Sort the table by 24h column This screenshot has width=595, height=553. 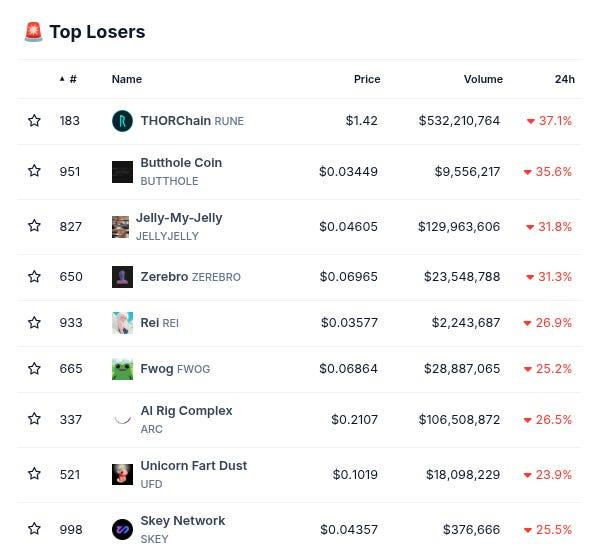click(565, 79)
